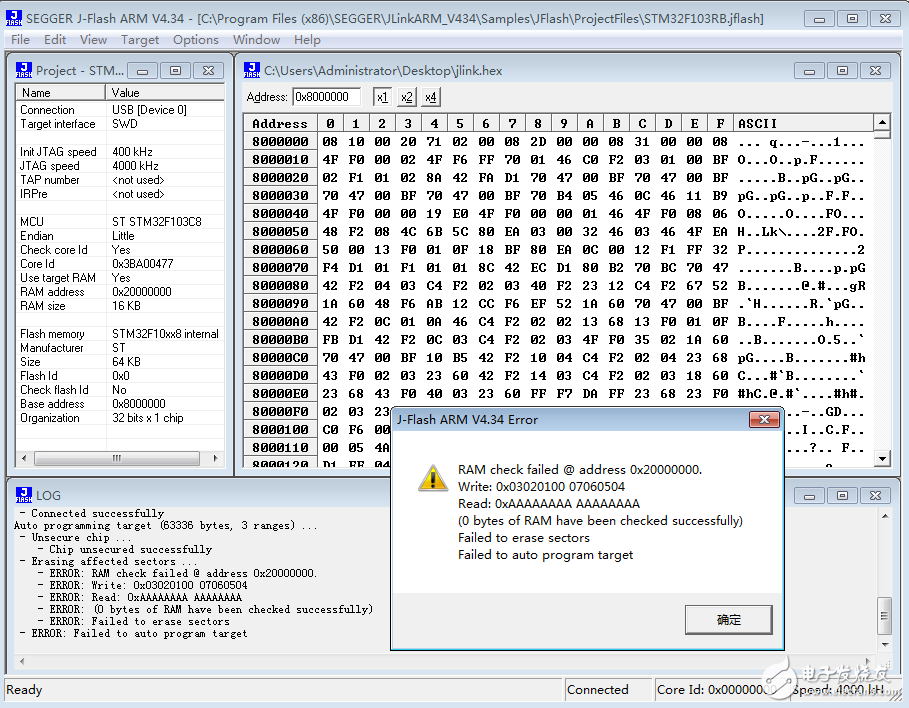
Task: Open the View menu
Action: (93, 40)
